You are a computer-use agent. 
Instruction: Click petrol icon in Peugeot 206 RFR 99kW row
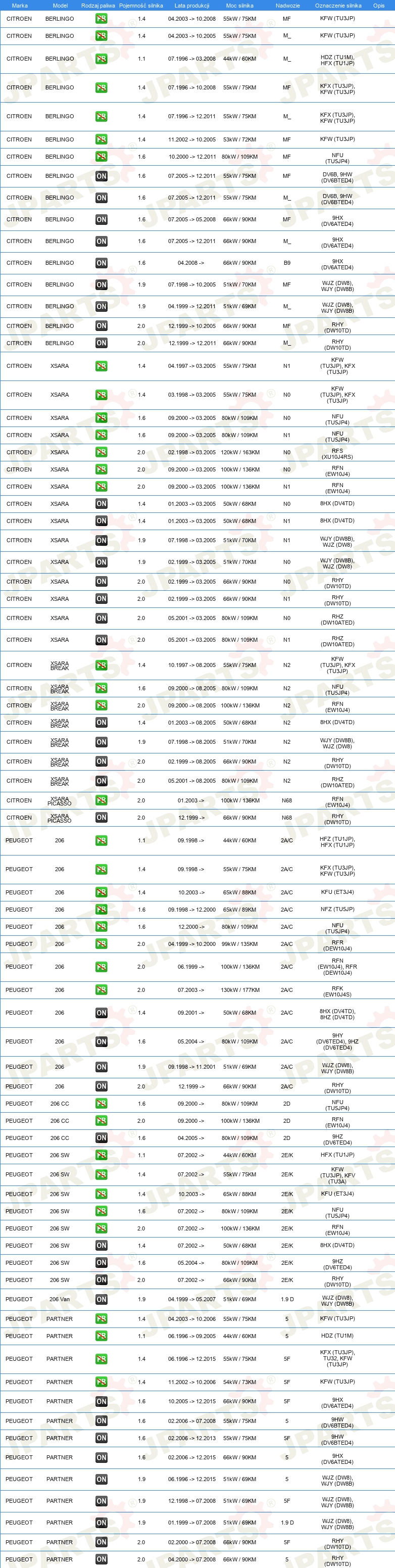tap(101, 944)
